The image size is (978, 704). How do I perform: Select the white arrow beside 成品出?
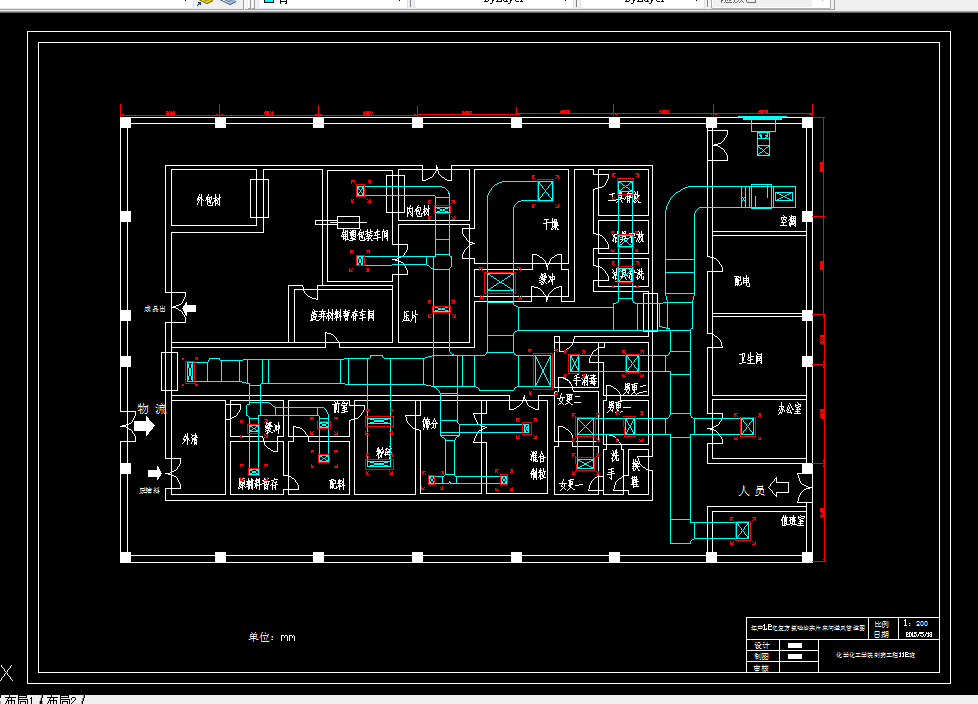click(x=189, y=308)
